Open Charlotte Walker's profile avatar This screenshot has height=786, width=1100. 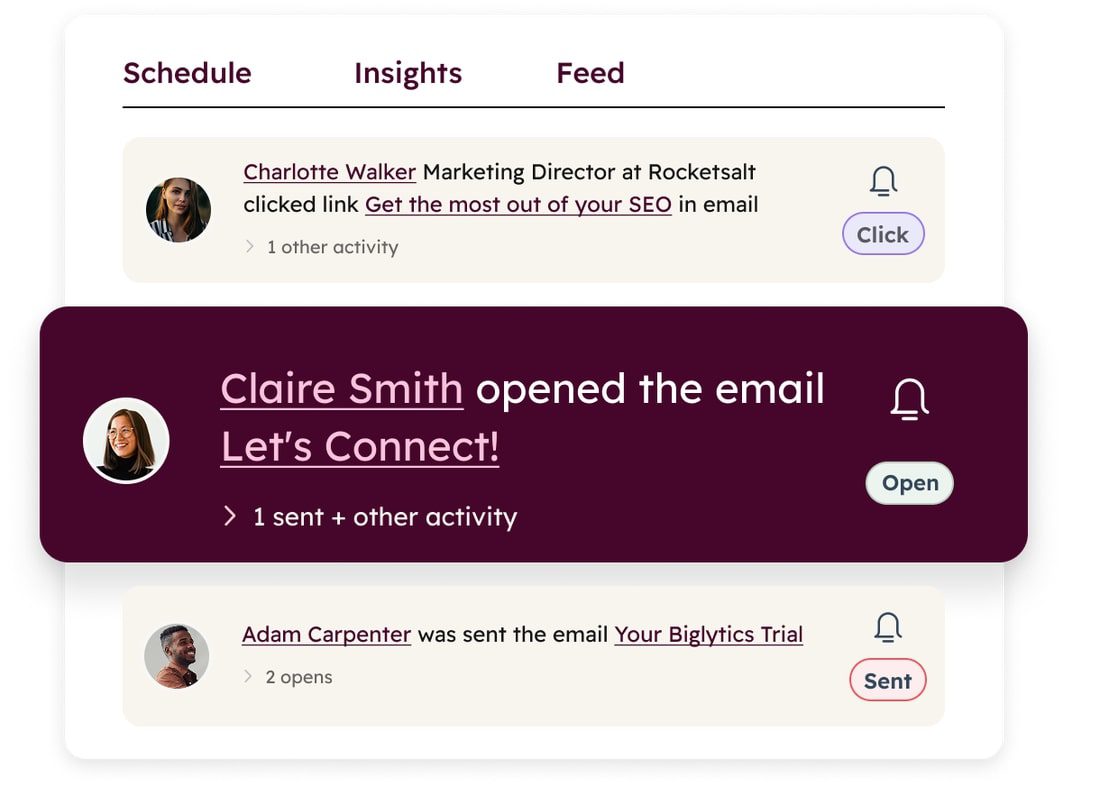(x=178, y=208)
